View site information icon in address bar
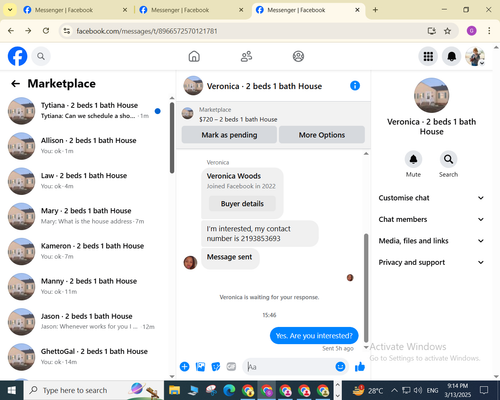This screenshot has width=500, height=400. click(x=67, y=31)
